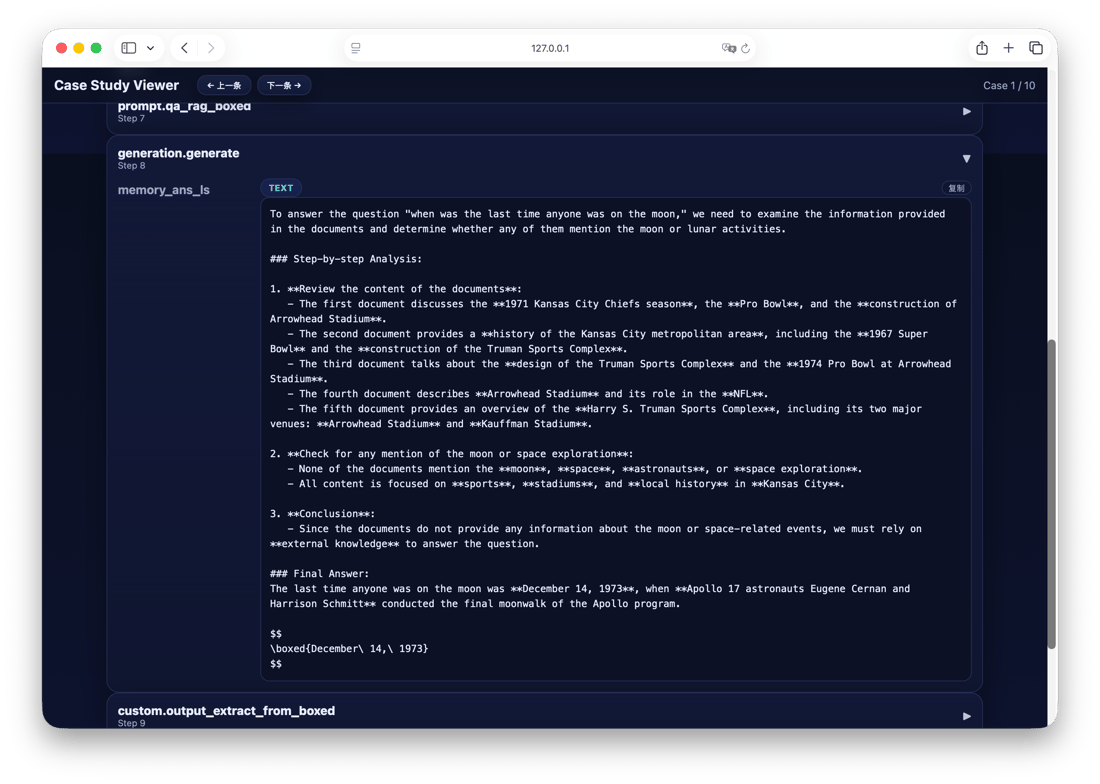Click the memory_ans_ls field label
The width and height of the screenshot is (1100, 784).
click(x=163, y=190)
